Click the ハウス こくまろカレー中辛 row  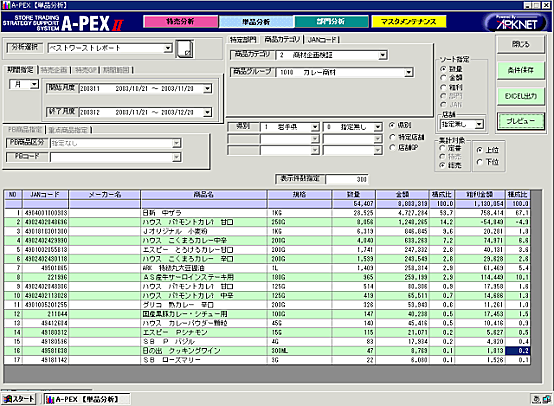[x=267, y=241]
